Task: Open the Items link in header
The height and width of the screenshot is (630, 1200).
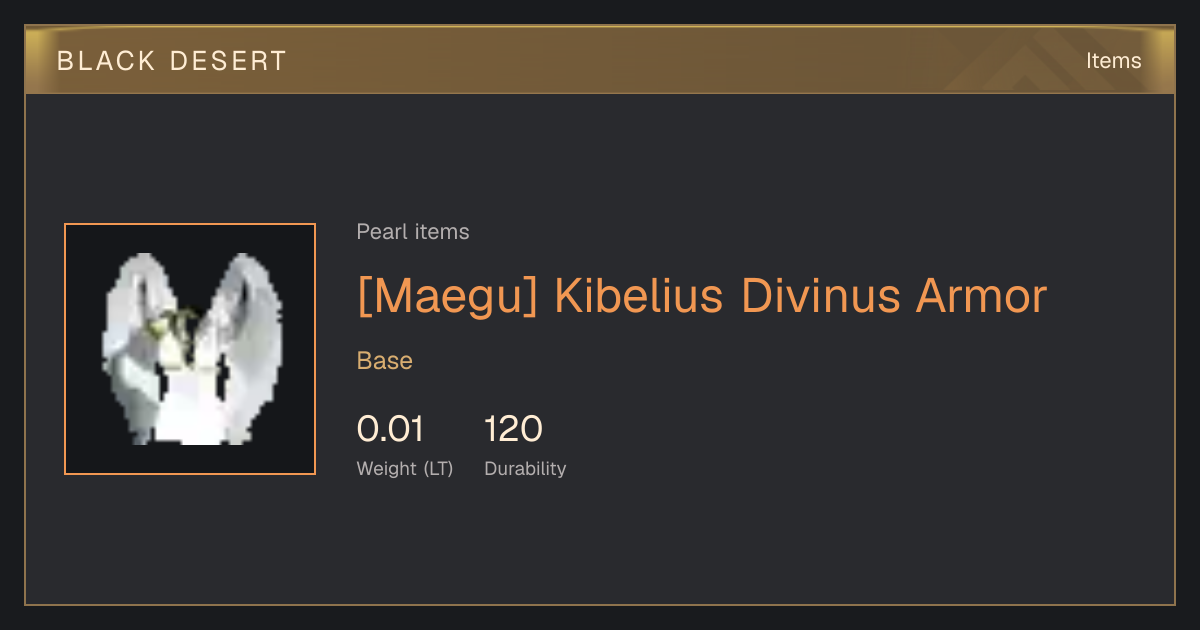Action: pos(1113,61)
